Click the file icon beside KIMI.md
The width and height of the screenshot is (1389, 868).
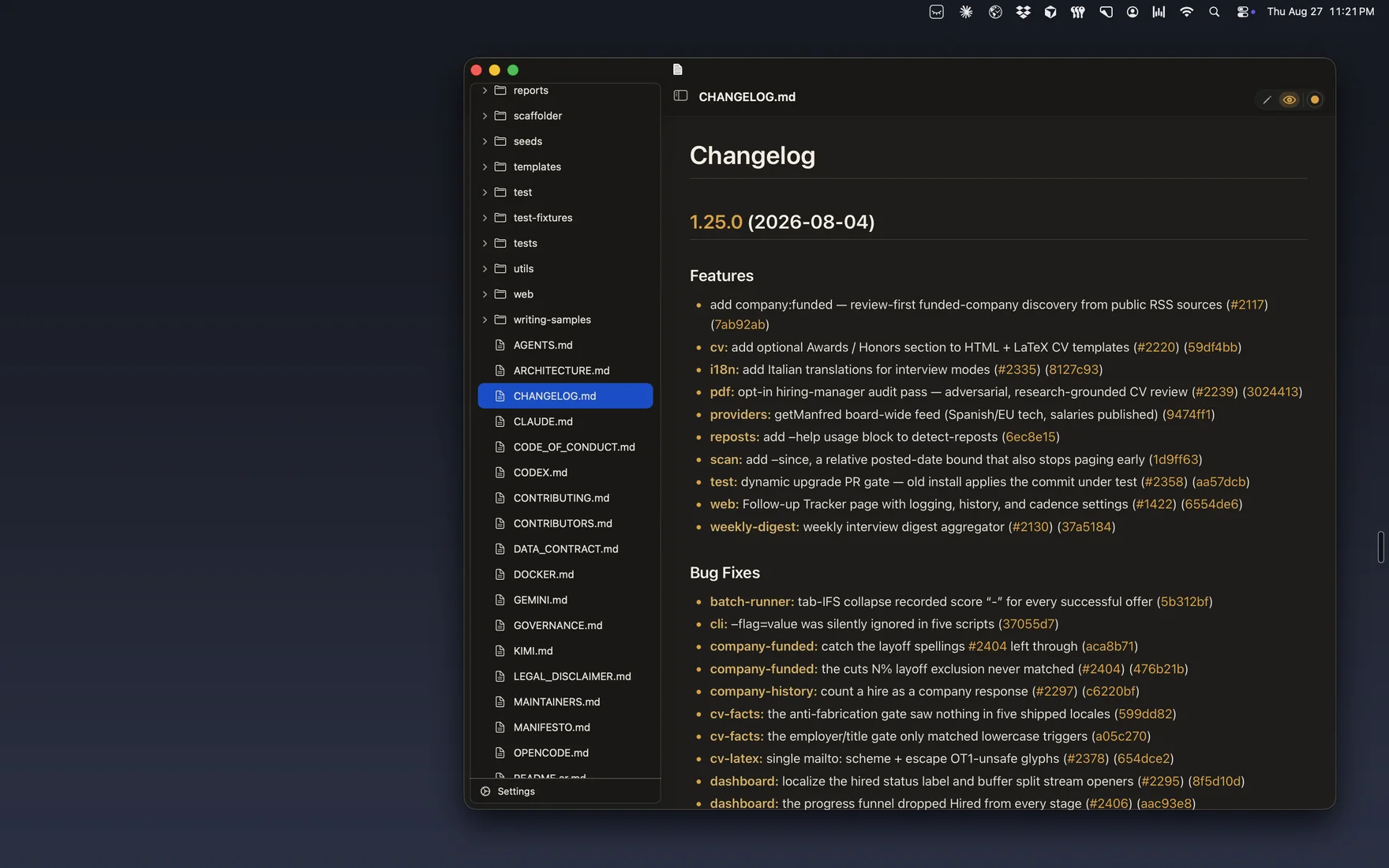pos(500,650)
